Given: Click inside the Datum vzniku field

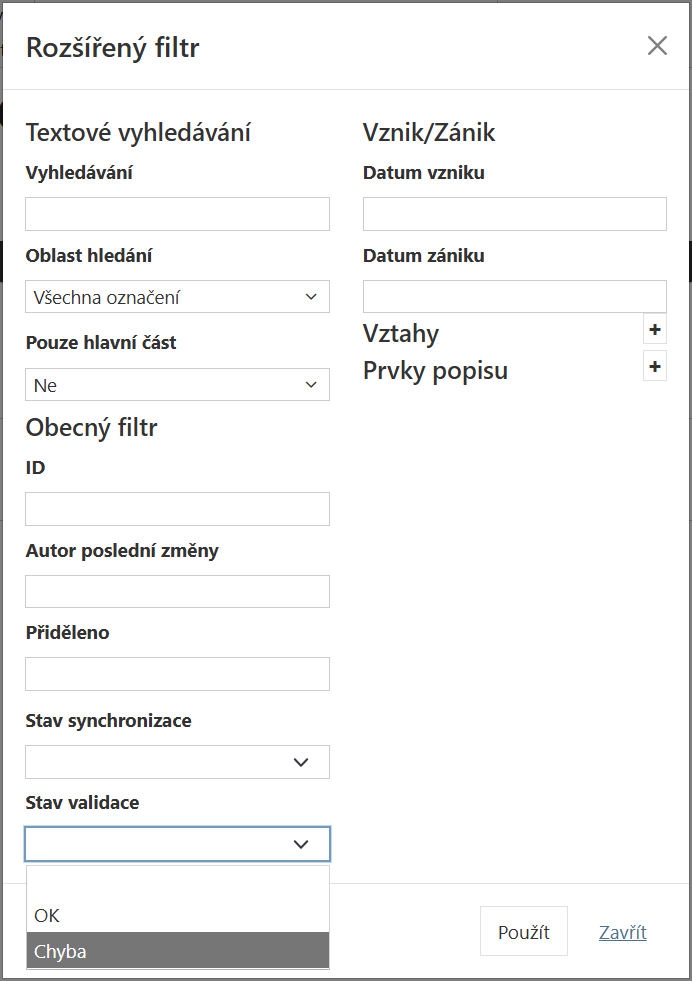Looking at the screenshot, I should (x=514, y=213).
